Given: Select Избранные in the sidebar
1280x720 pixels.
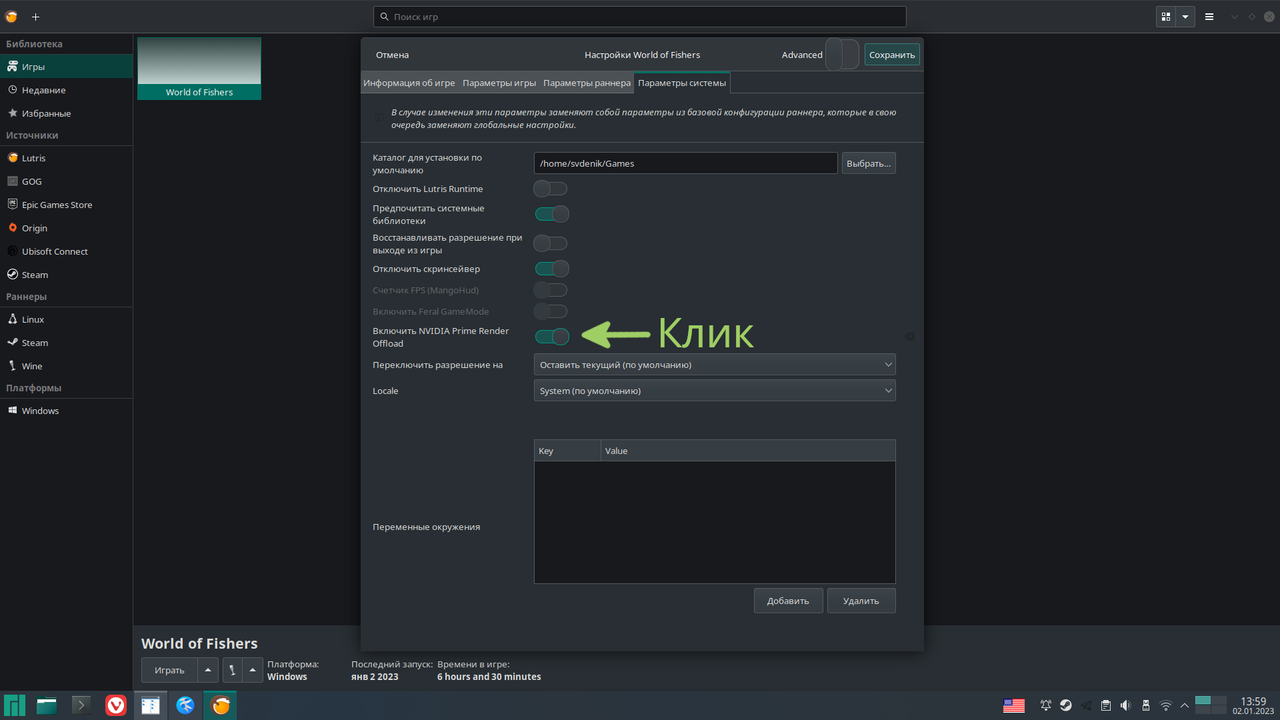Looking at the screenshot, I should click(x=66, y=113).
